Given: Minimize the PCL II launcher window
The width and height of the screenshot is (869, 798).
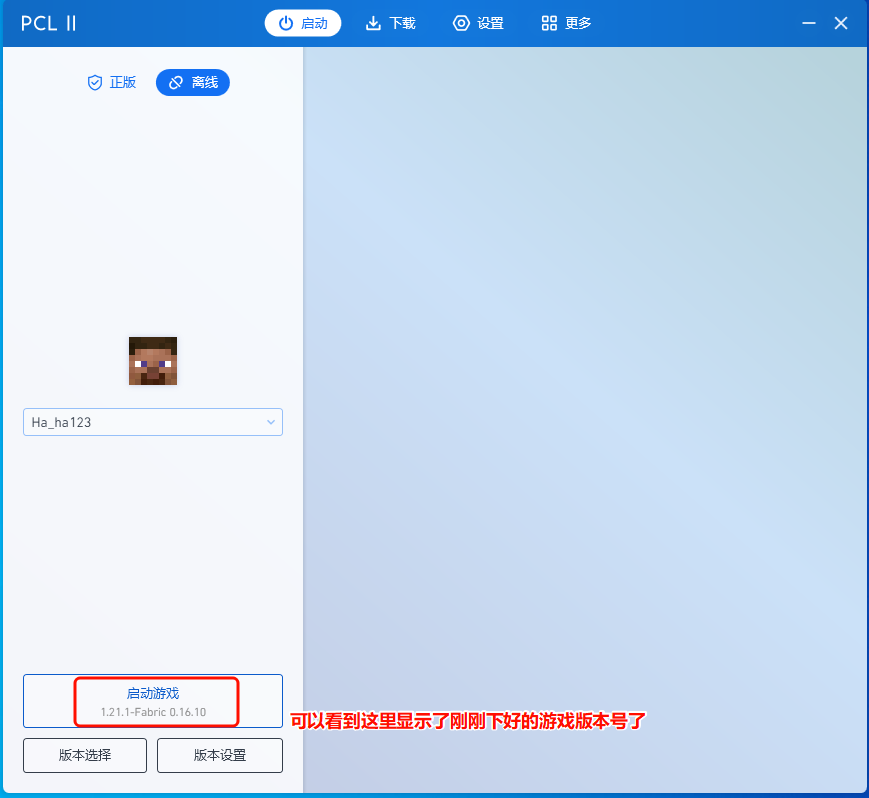Looking at the screenshot, I should coord(809,23).
